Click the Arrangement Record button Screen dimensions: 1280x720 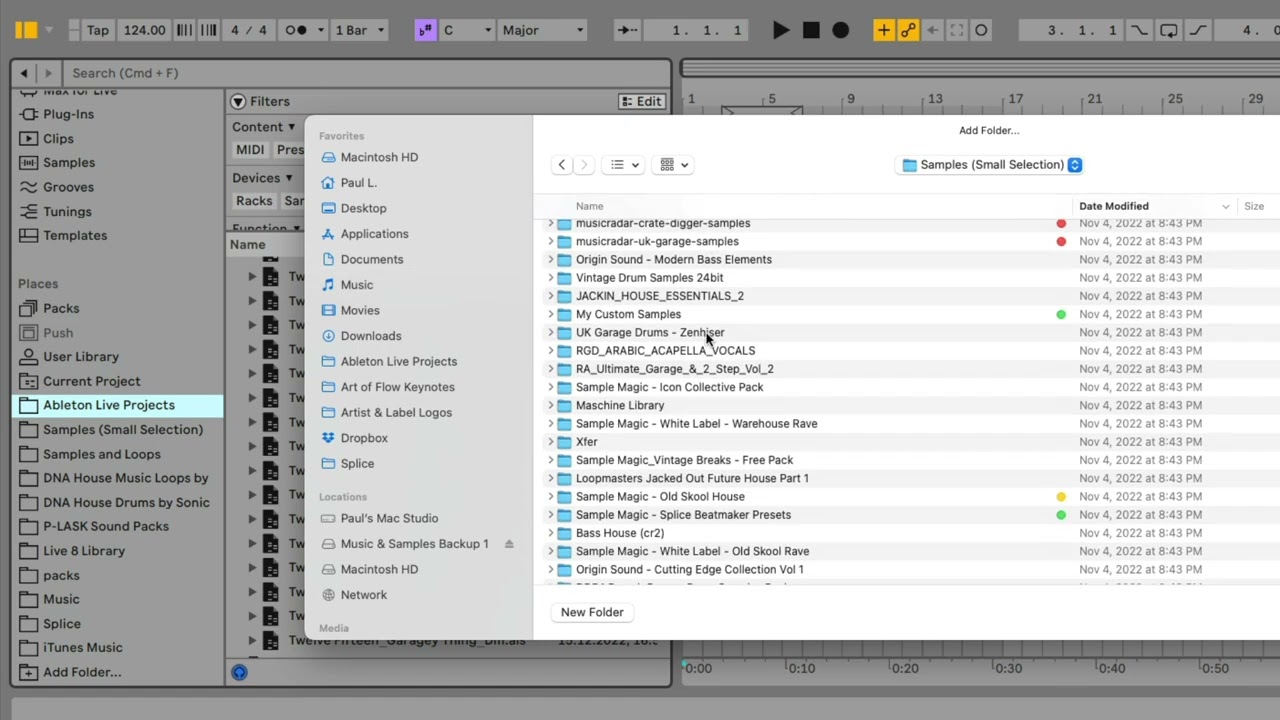pyautogui.click(x=841, y=30)
